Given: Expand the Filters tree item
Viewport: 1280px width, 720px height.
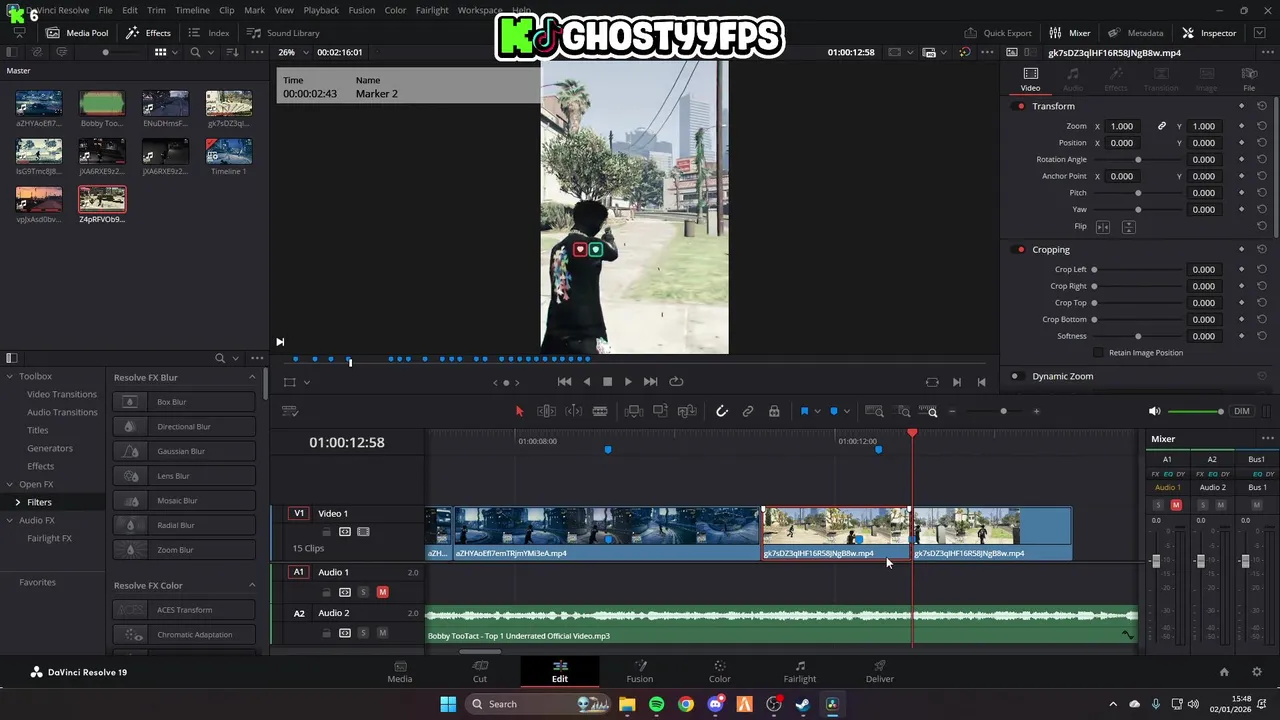Looking at the screenshot, I should pos(17,502).
